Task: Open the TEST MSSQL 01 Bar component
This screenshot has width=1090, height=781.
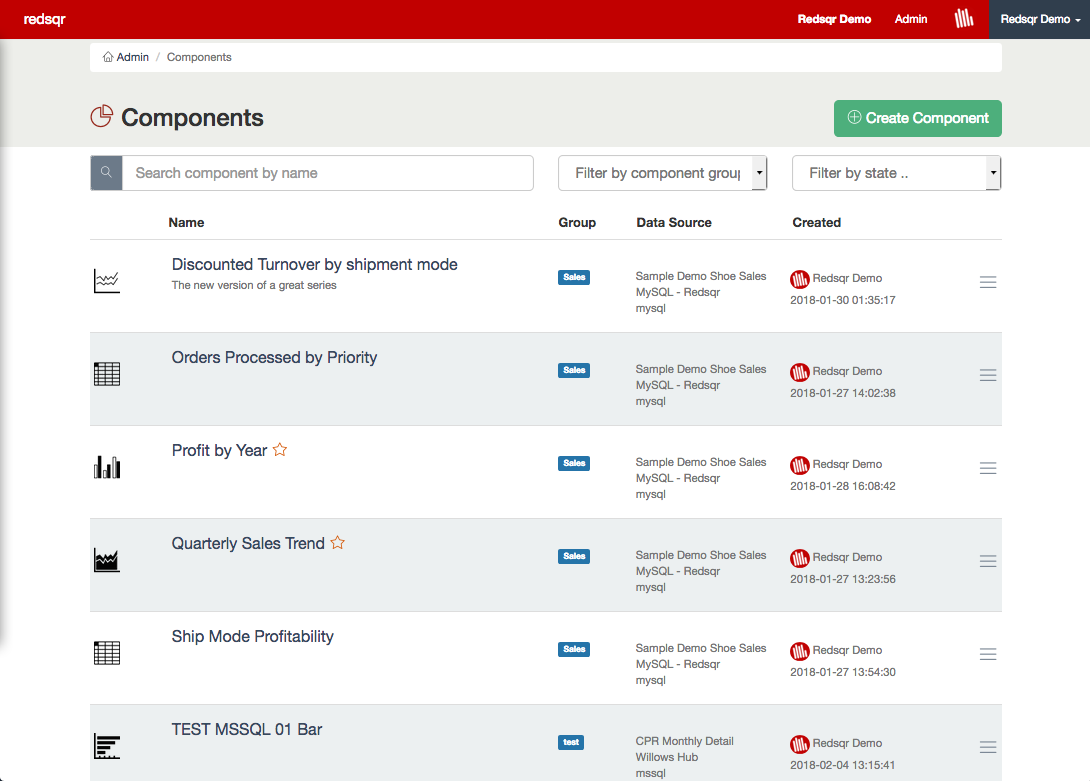Action: pos(247,730)
